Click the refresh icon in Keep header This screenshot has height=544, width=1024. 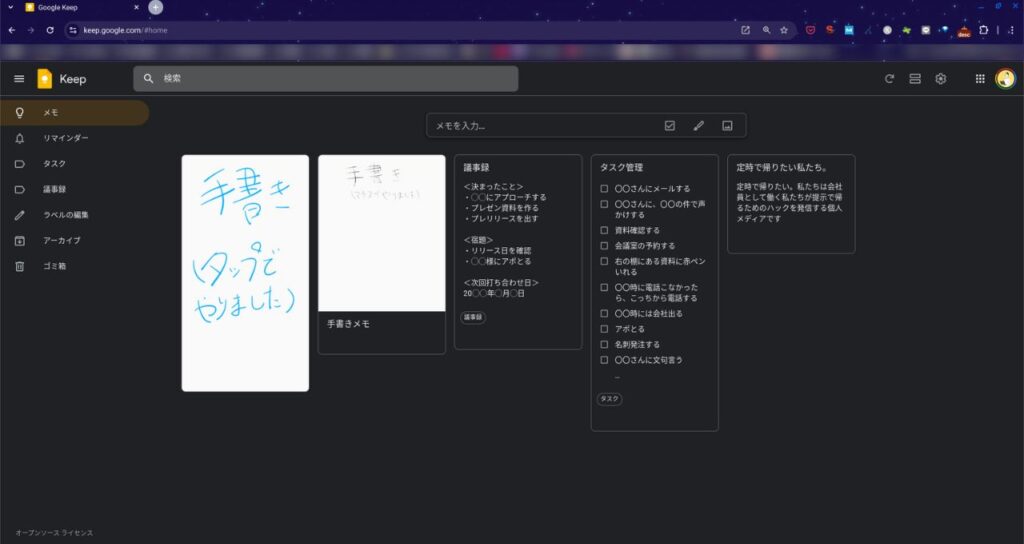pyautogui.click(x=889, y=79)
